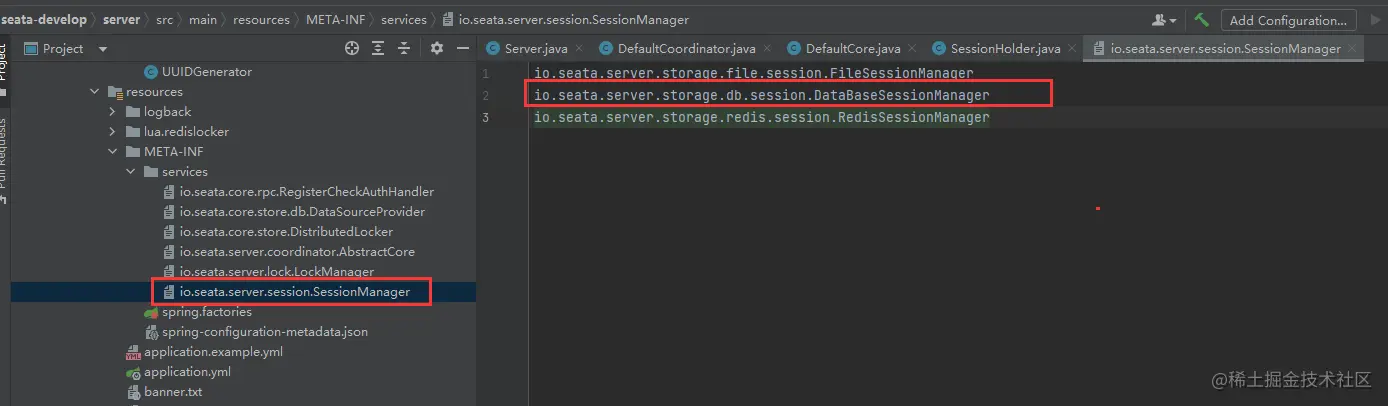
Task: Expand the lua.redislocker folder chevron
Action: coord(113,132)
